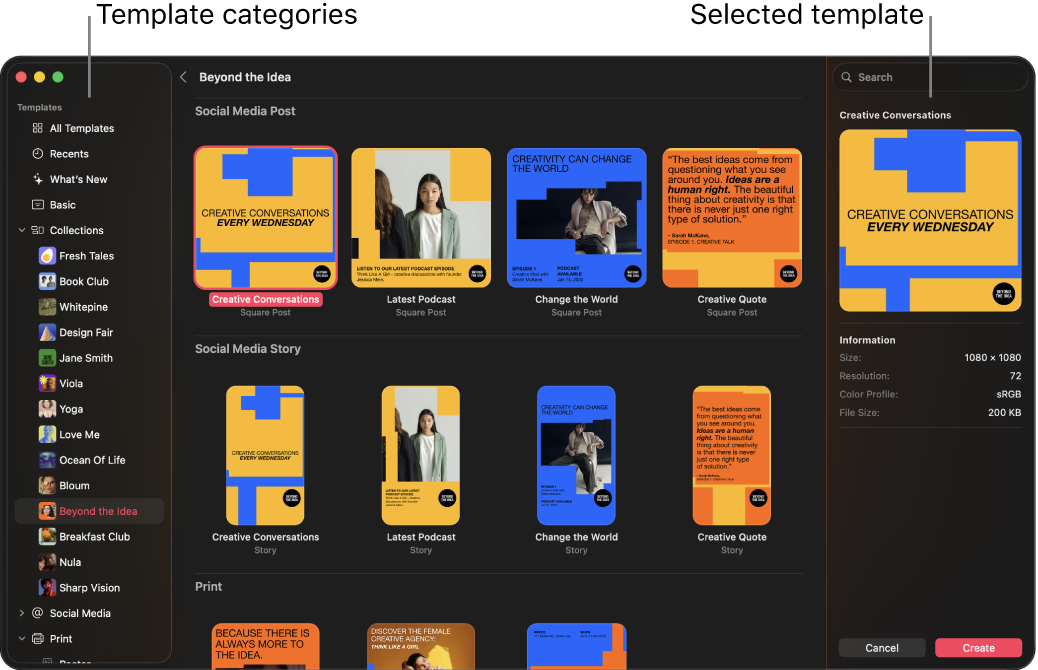Viewport: 1038px width, 670px height.
Task: Select the Ocean Of Life collection icon
Action: click(47, 460)
